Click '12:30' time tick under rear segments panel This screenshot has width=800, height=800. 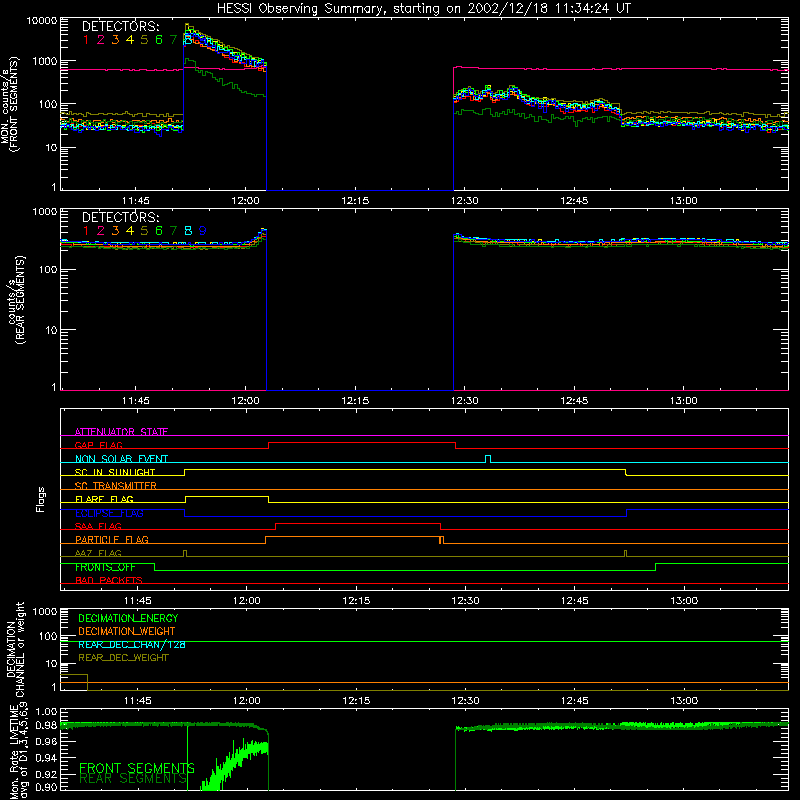pyautogui.click(x=465, y=401)
